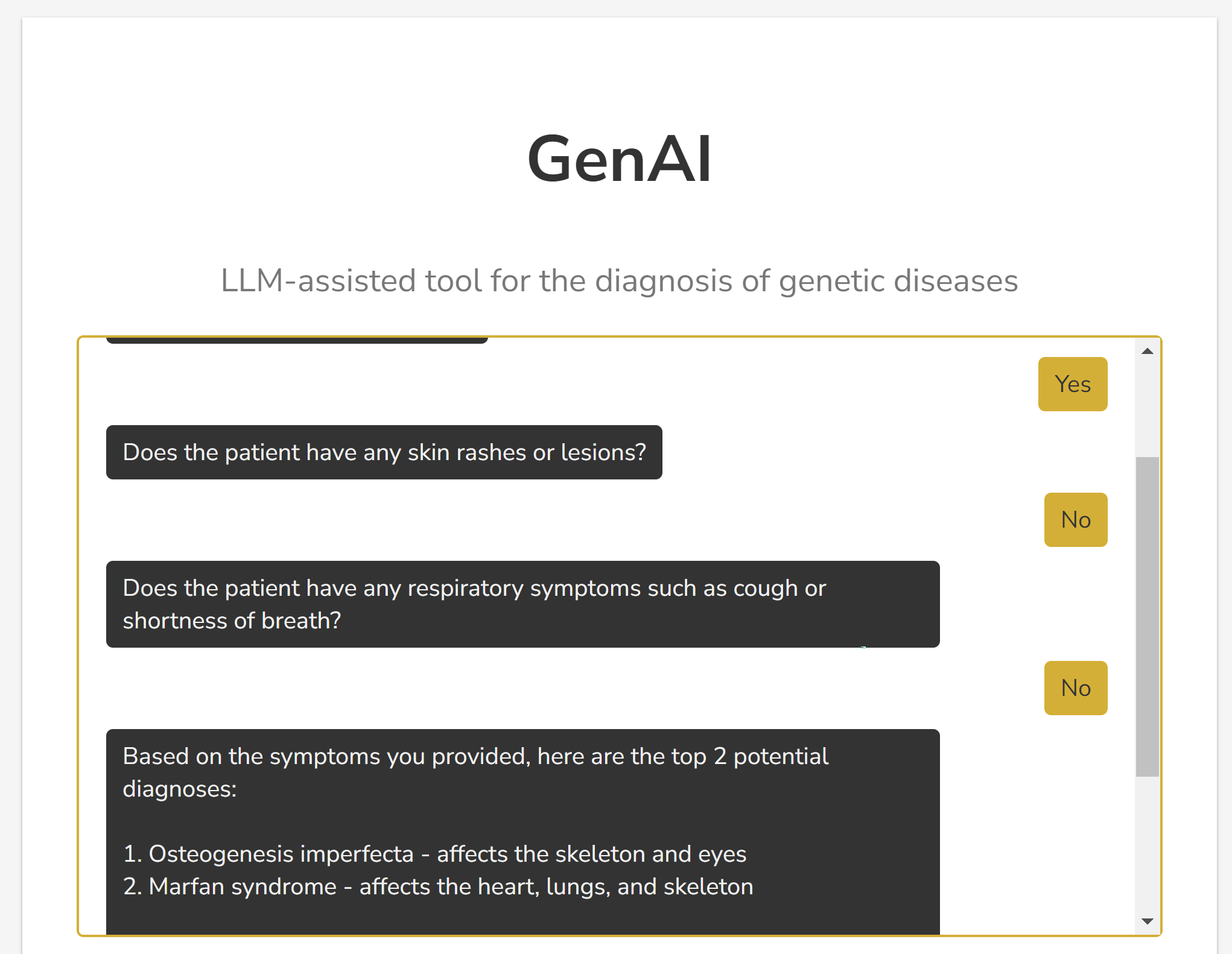Select the yellow "Yes" reply bubble
Viewport: 1232px width, 954px height.
pyautogui.click(x=1072, y=384)
